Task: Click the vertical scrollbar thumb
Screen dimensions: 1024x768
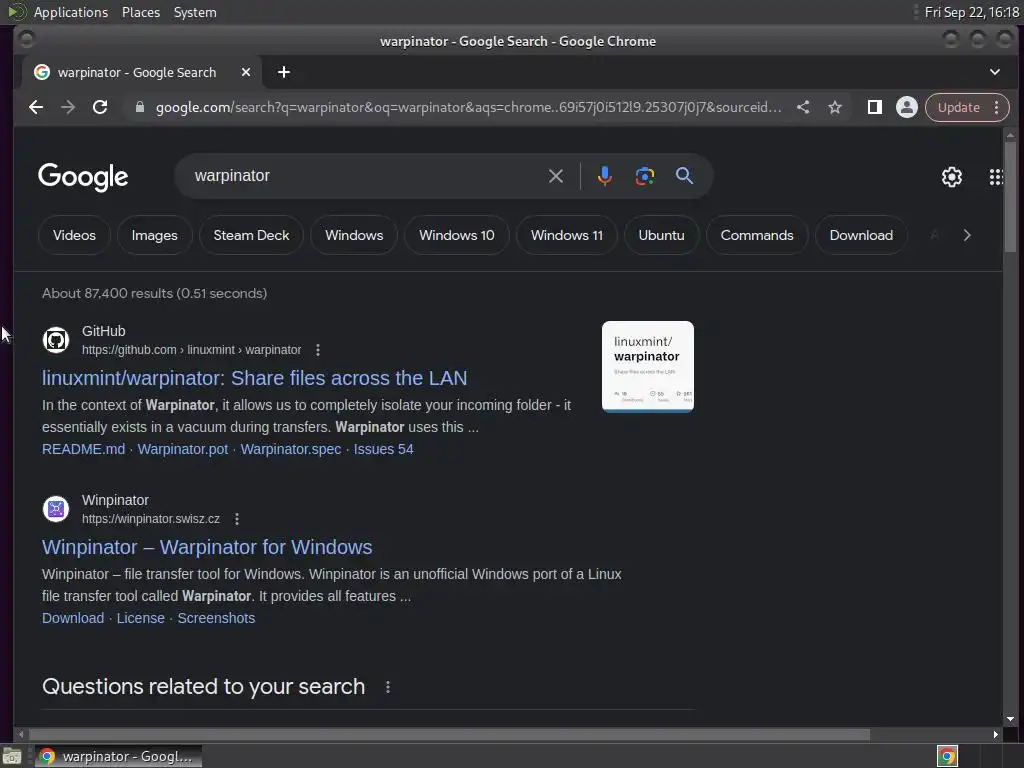Action: 1010,196
